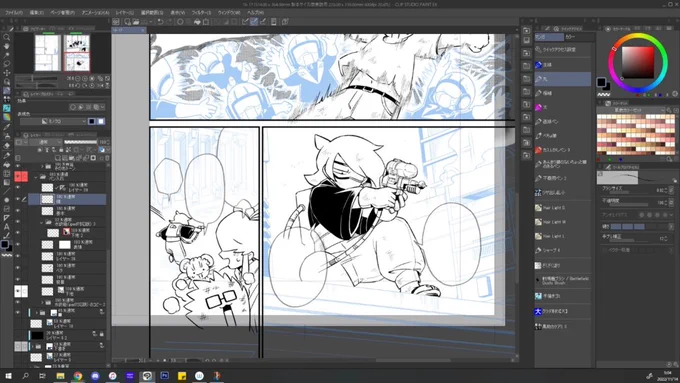The width and height of the screenshot is (680, 383).
Task: Open the ファイル menu
Action: point(13,13)
